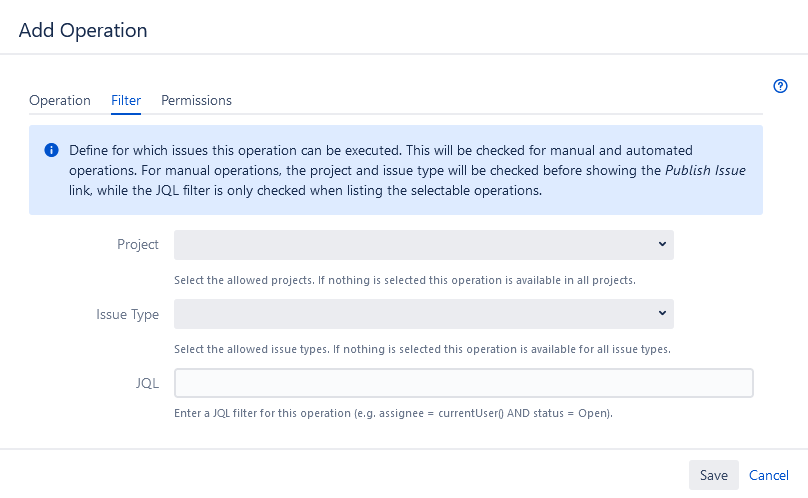Click the italic Publish Issue text

click(x=705, y=170)
